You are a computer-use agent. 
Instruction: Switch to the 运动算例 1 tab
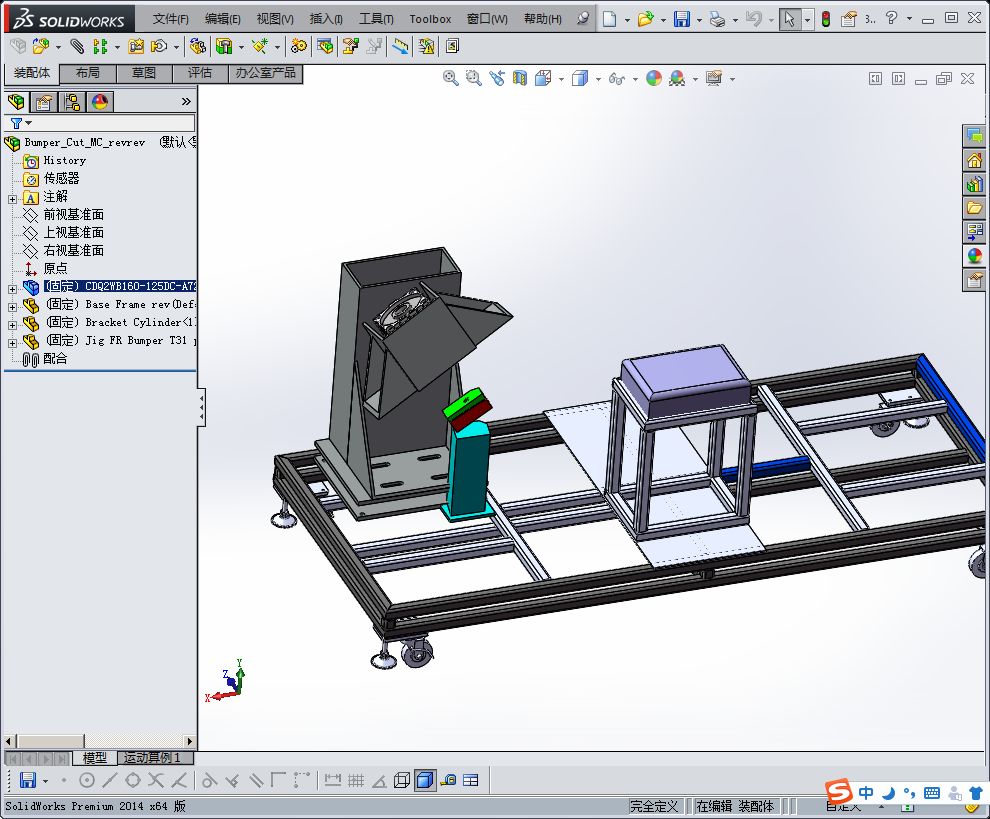coord(152,758)
